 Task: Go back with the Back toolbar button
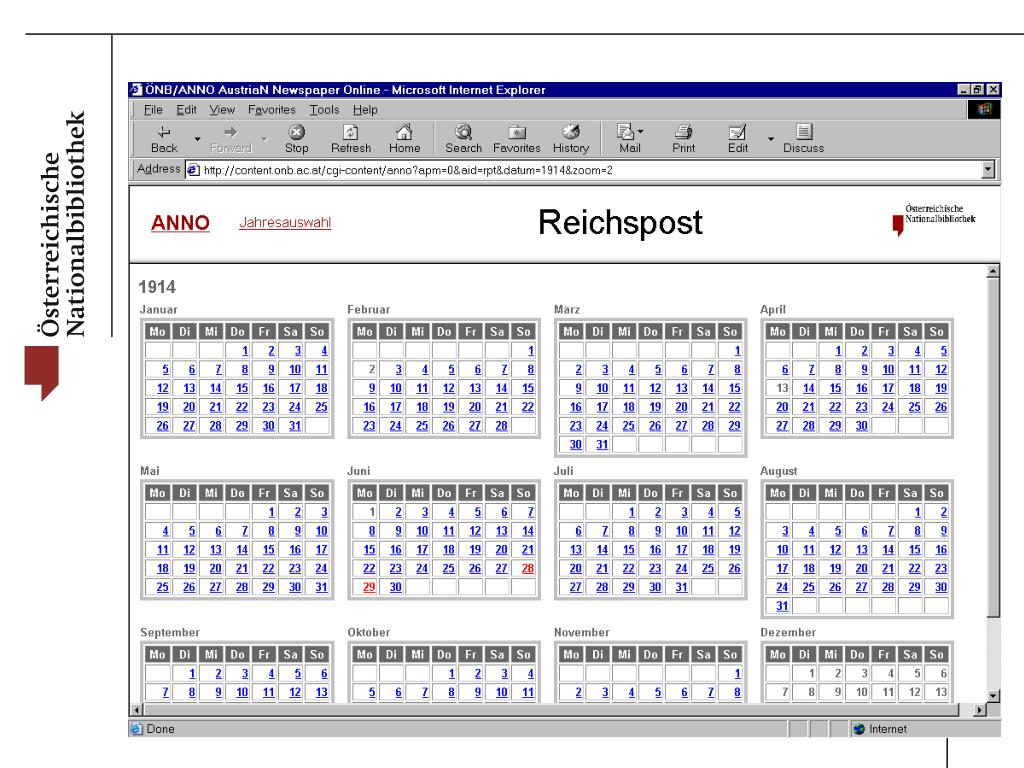(x=164, y=139)
